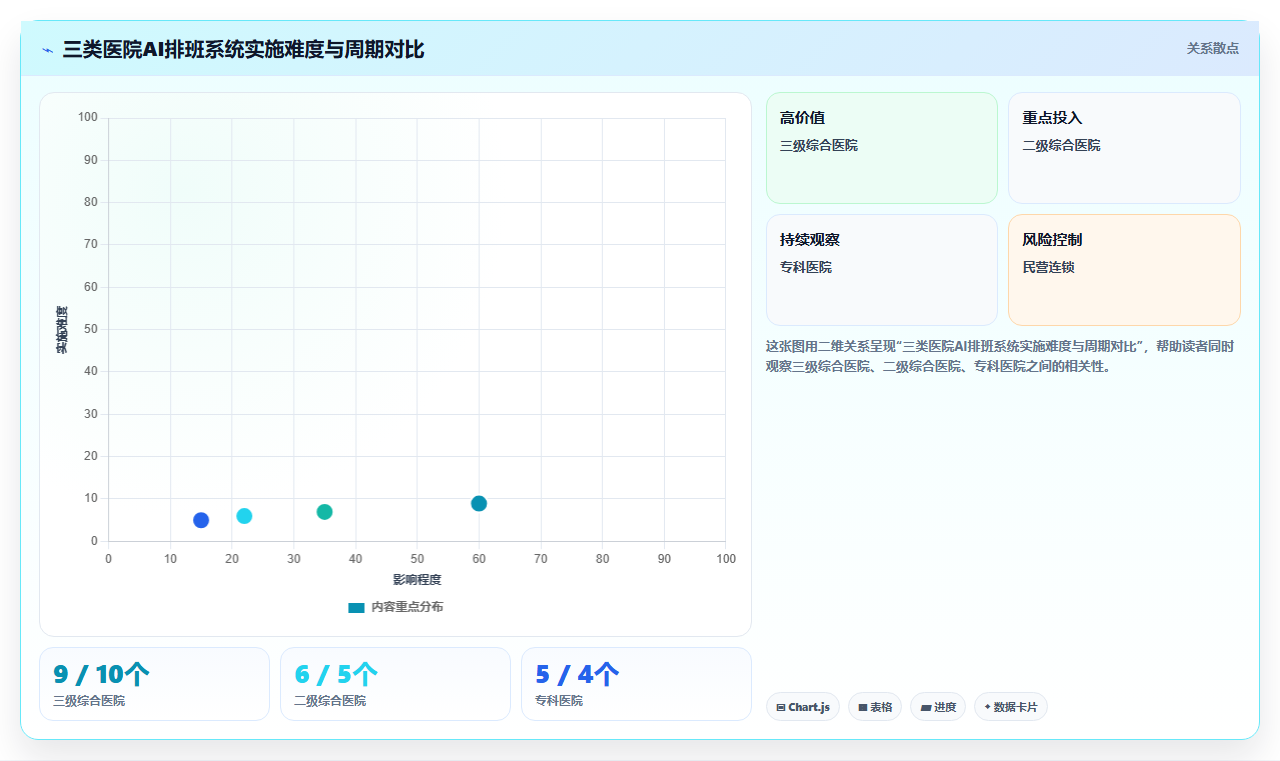The height and width of the screenshot is (761, 1280).
Task: Click the 影响程度 x-axis label
Action: 417,579
